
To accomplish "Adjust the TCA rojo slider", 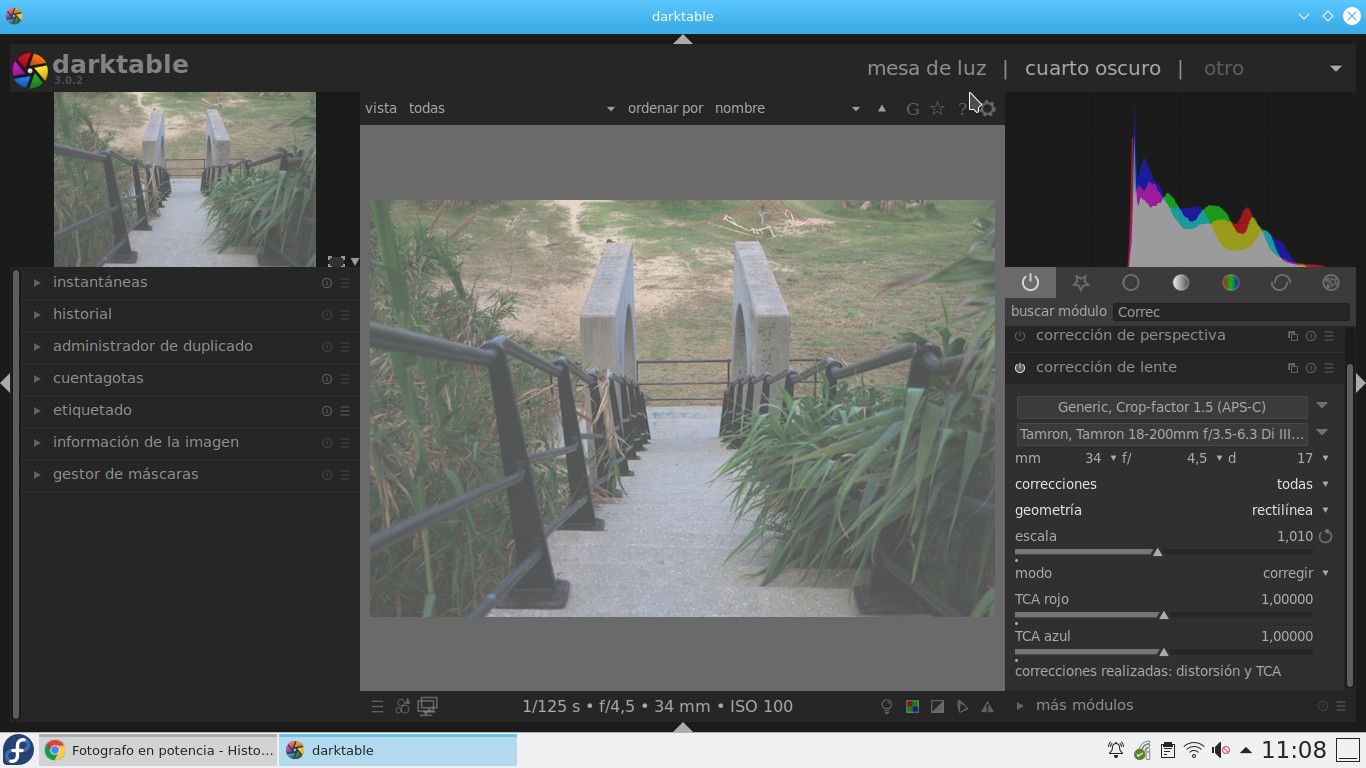I will click(x=1164, y=614).
